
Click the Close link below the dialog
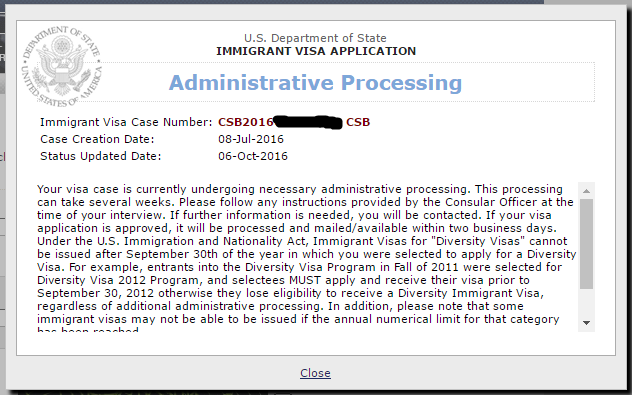315,373
